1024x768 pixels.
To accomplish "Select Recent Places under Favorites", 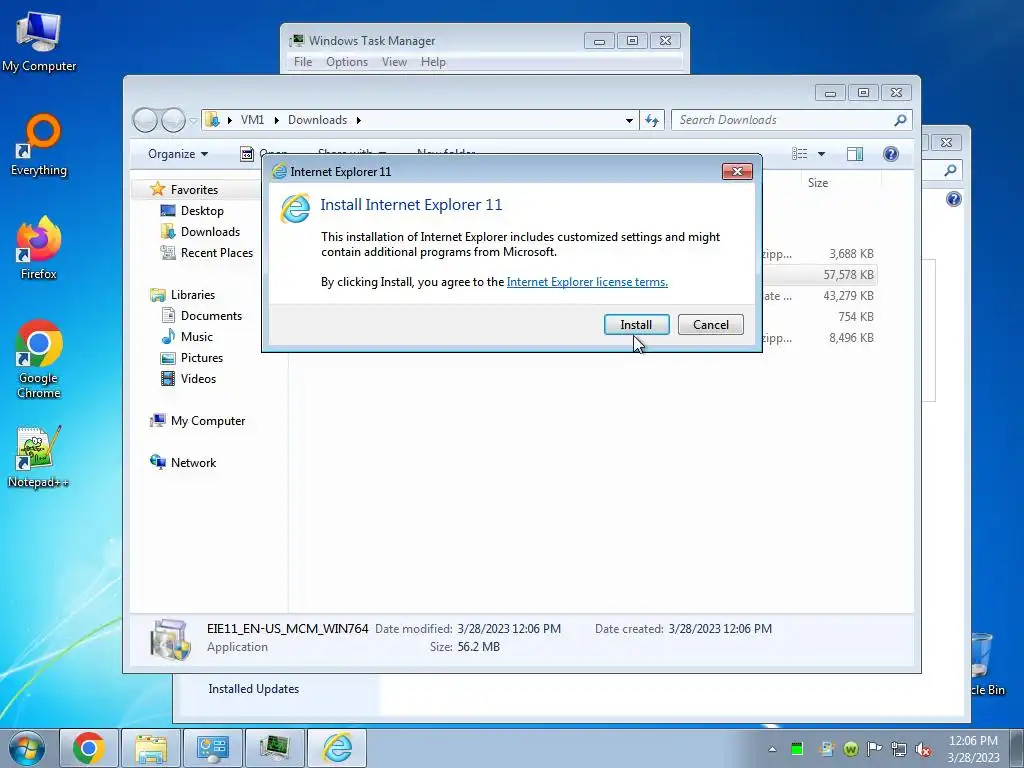I will point(216,253).
